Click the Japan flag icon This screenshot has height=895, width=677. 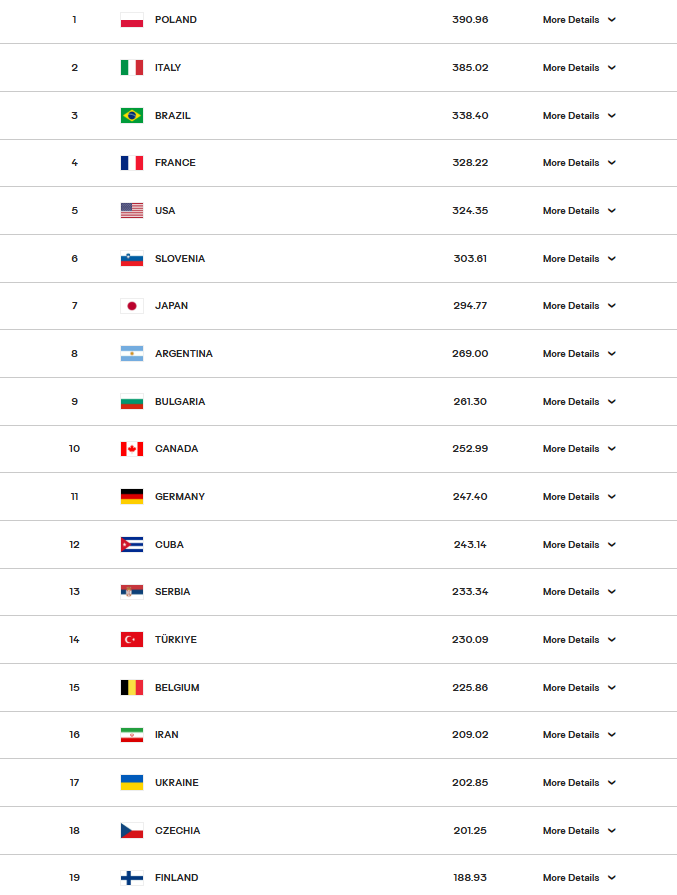pos(132,306)
